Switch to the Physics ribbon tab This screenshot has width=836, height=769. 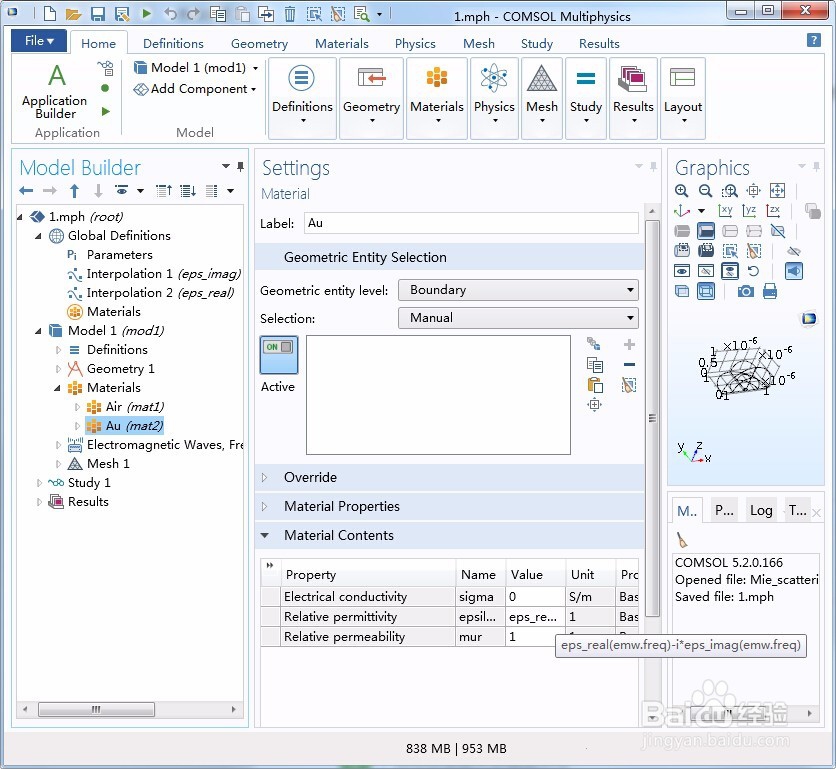coord(415,43)
